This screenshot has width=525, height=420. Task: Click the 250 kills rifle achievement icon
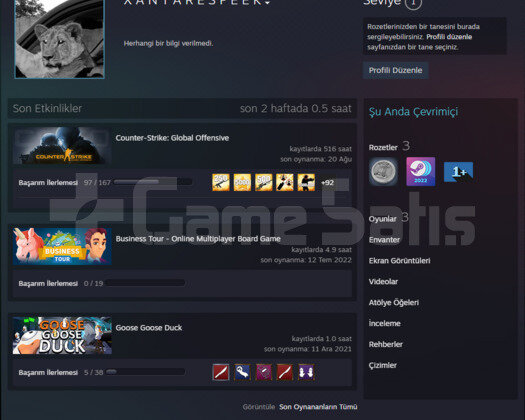pos(221,183)
